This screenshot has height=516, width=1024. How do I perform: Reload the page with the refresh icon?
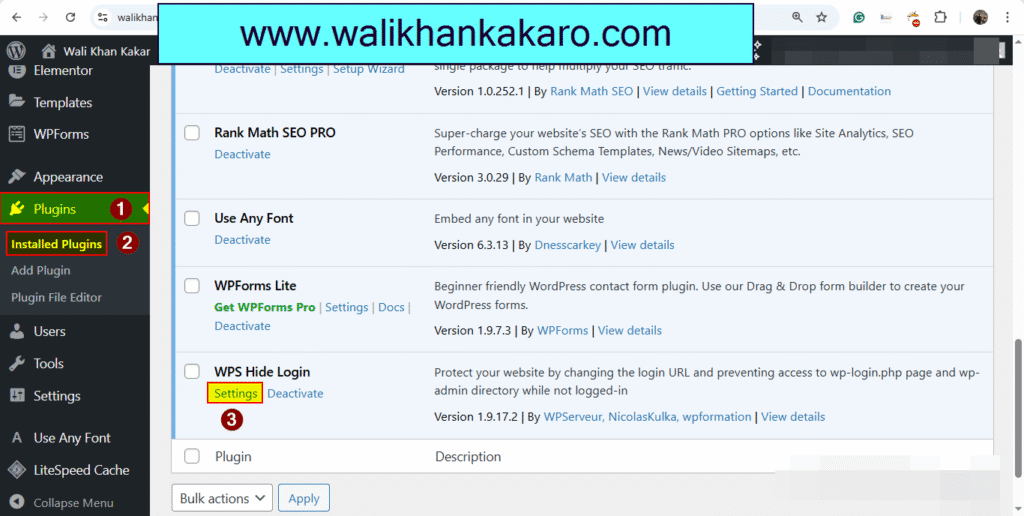tap(71, 18)
